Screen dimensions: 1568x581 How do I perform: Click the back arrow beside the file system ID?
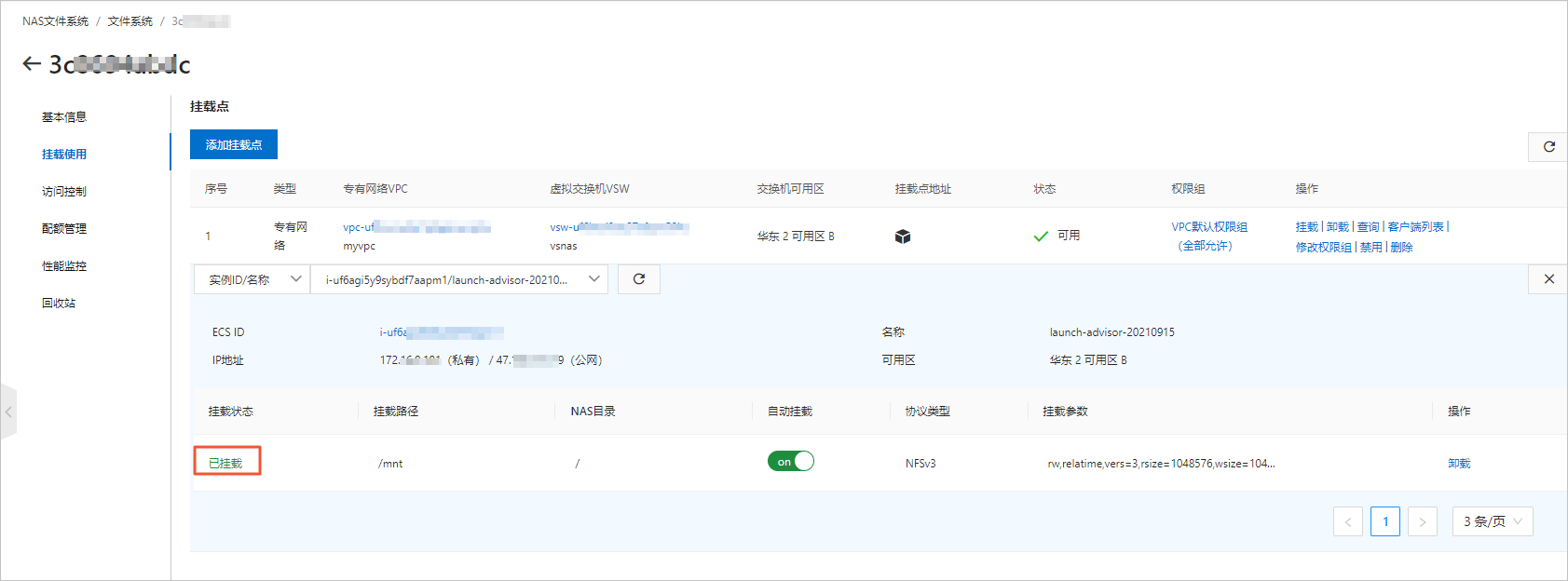pos(32,64)
